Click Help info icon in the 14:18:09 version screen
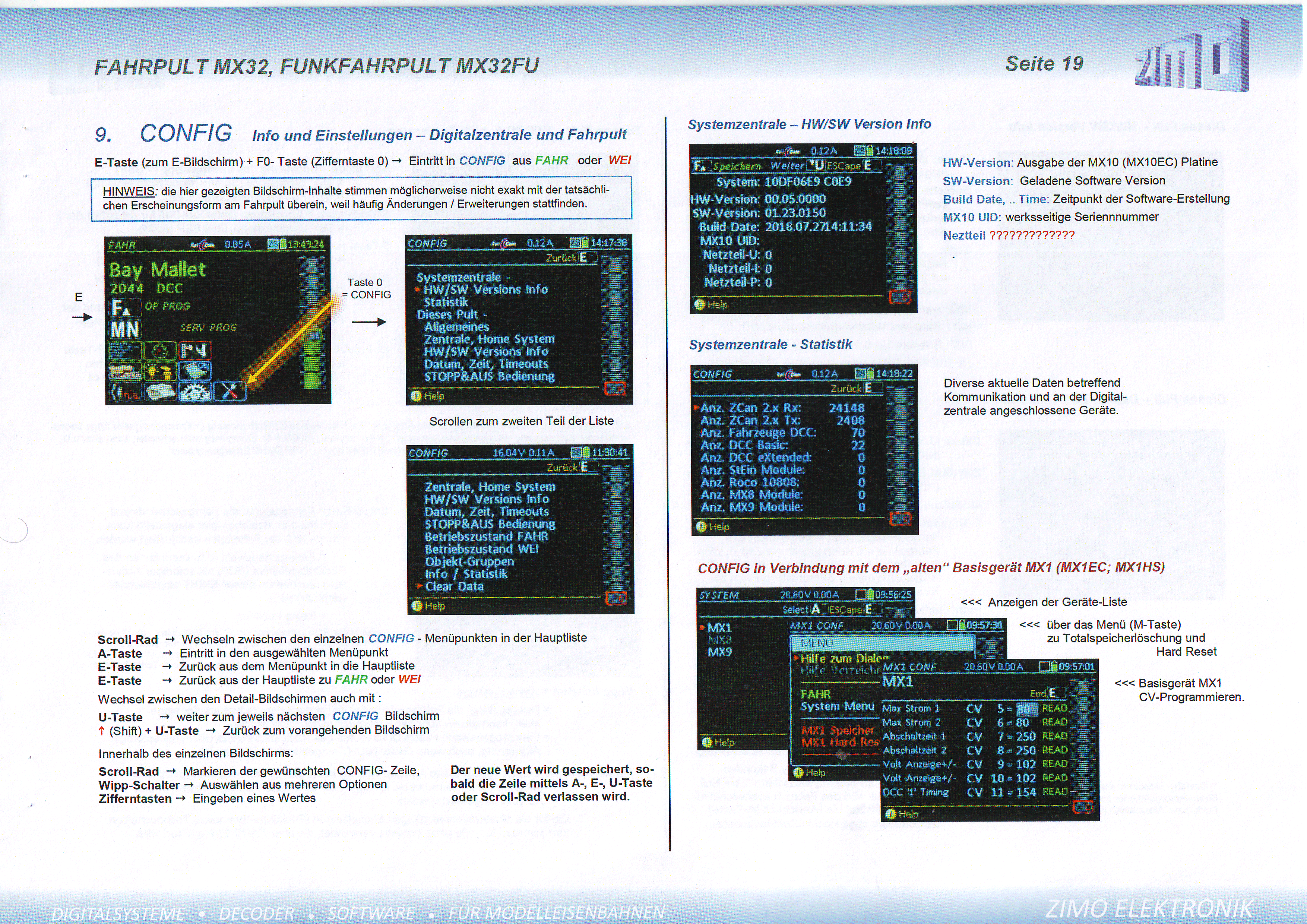 [x=700, y=304]
